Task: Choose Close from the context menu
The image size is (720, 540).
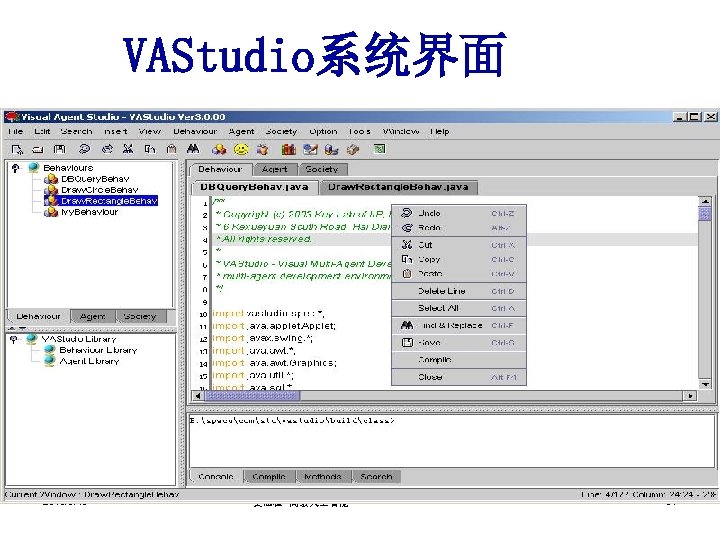Action: click(459, 377)
